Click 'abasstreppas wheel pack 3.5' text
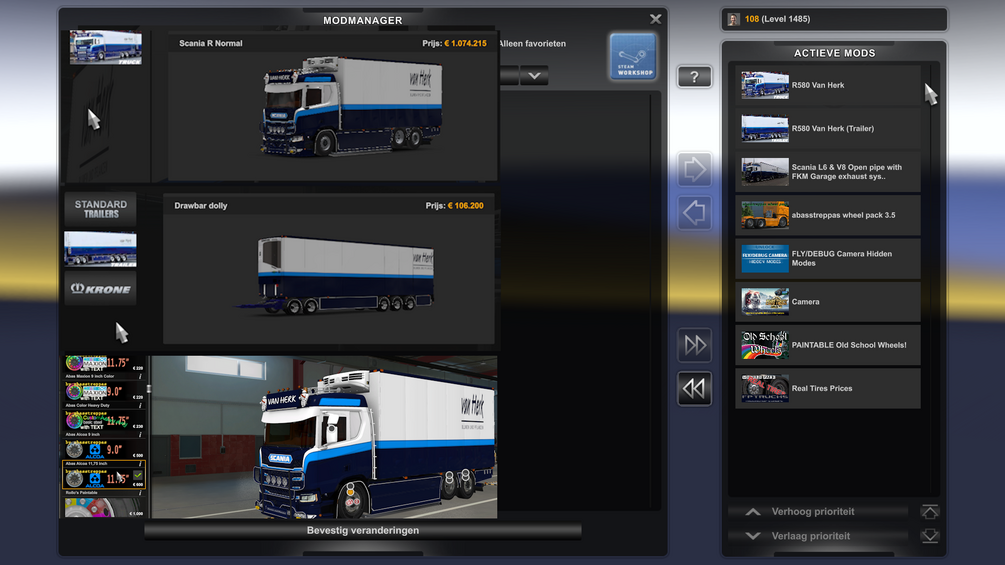The width and height of the screenshot is (1005, 565). [x=843, y=215]
